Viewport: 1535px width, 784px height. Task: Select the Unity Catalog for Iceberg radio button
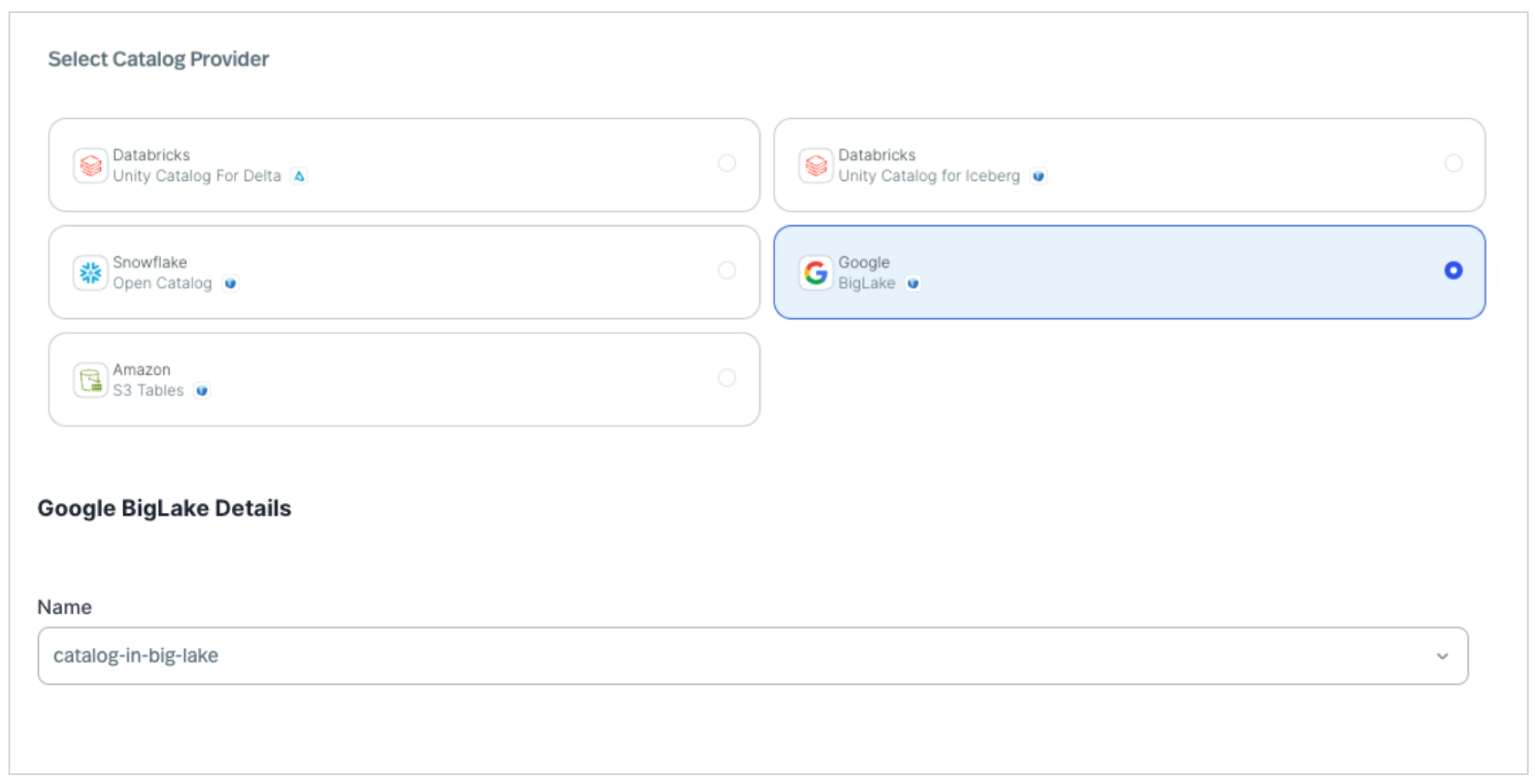point(1453,163)
